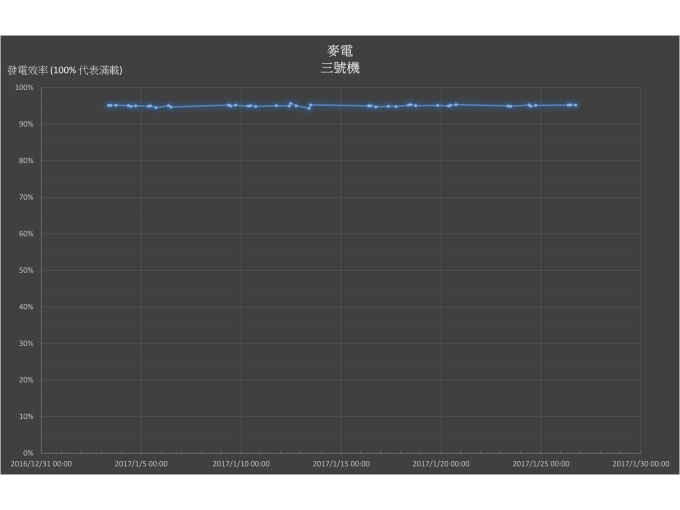Click the 2017/1/30 00:00 date label
This screenshot has height=510, width=680.
click(x=641, y=464)
